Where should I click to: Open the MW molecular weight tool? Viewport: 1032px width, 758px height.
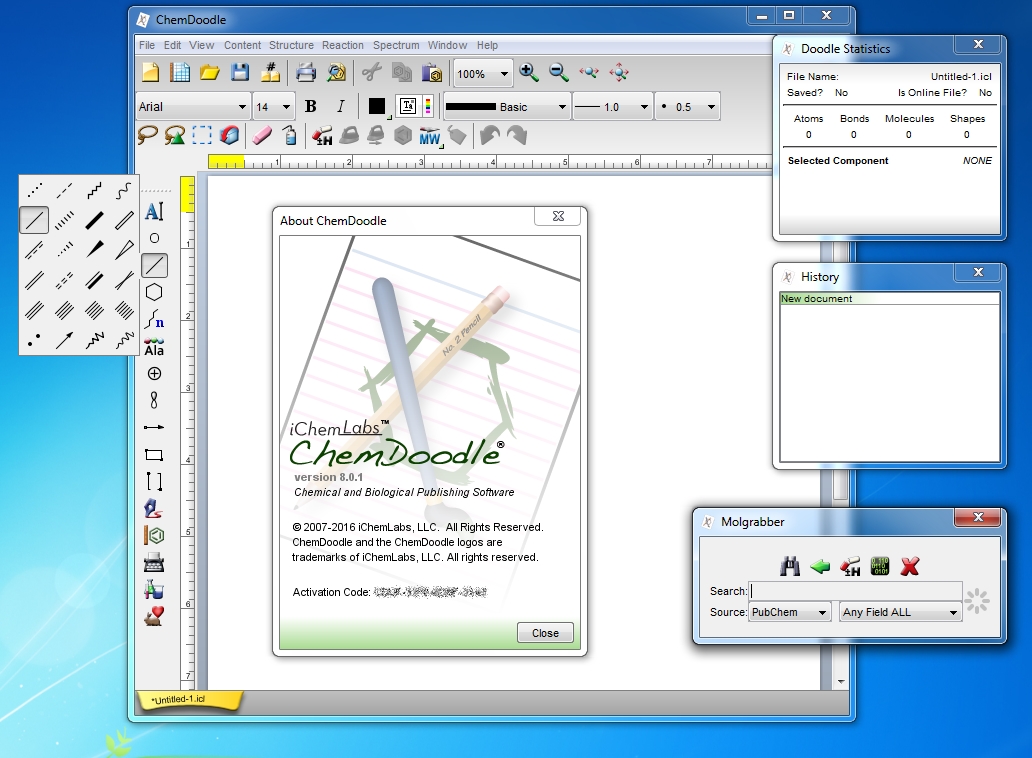pyautogui.click(x=430, y=136)
